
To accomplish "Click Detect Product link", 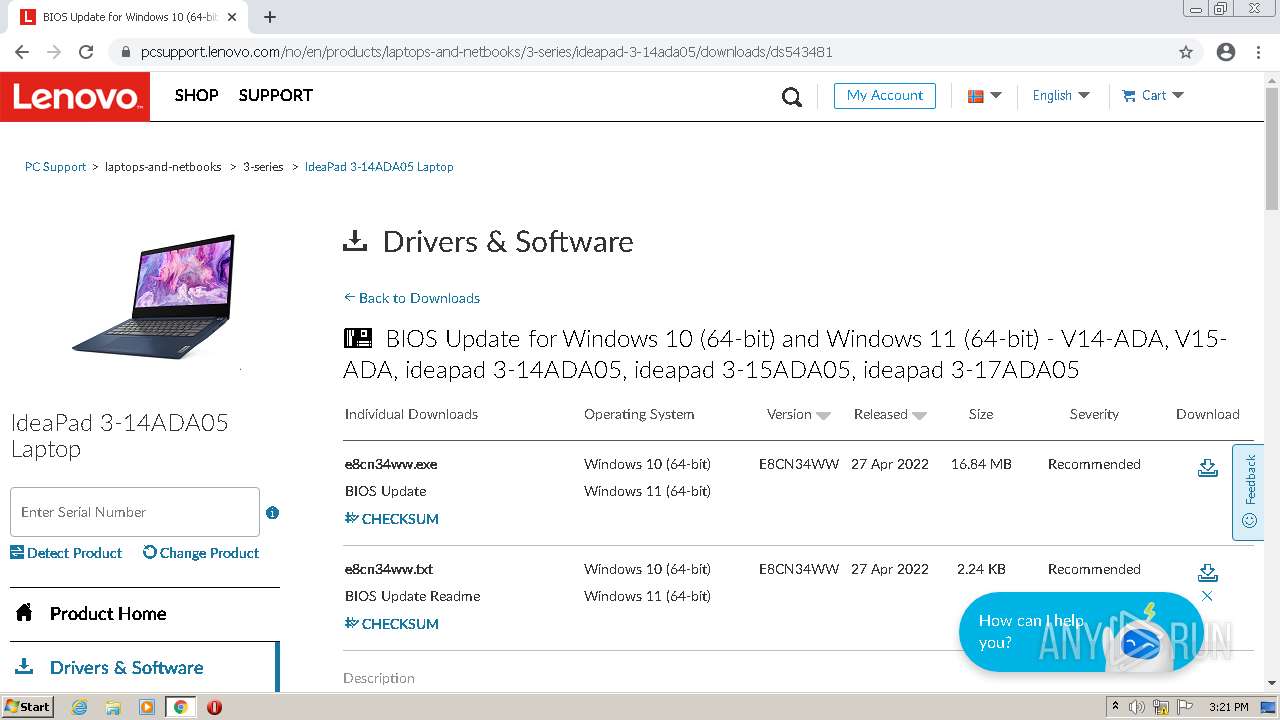I will point(66,553).
